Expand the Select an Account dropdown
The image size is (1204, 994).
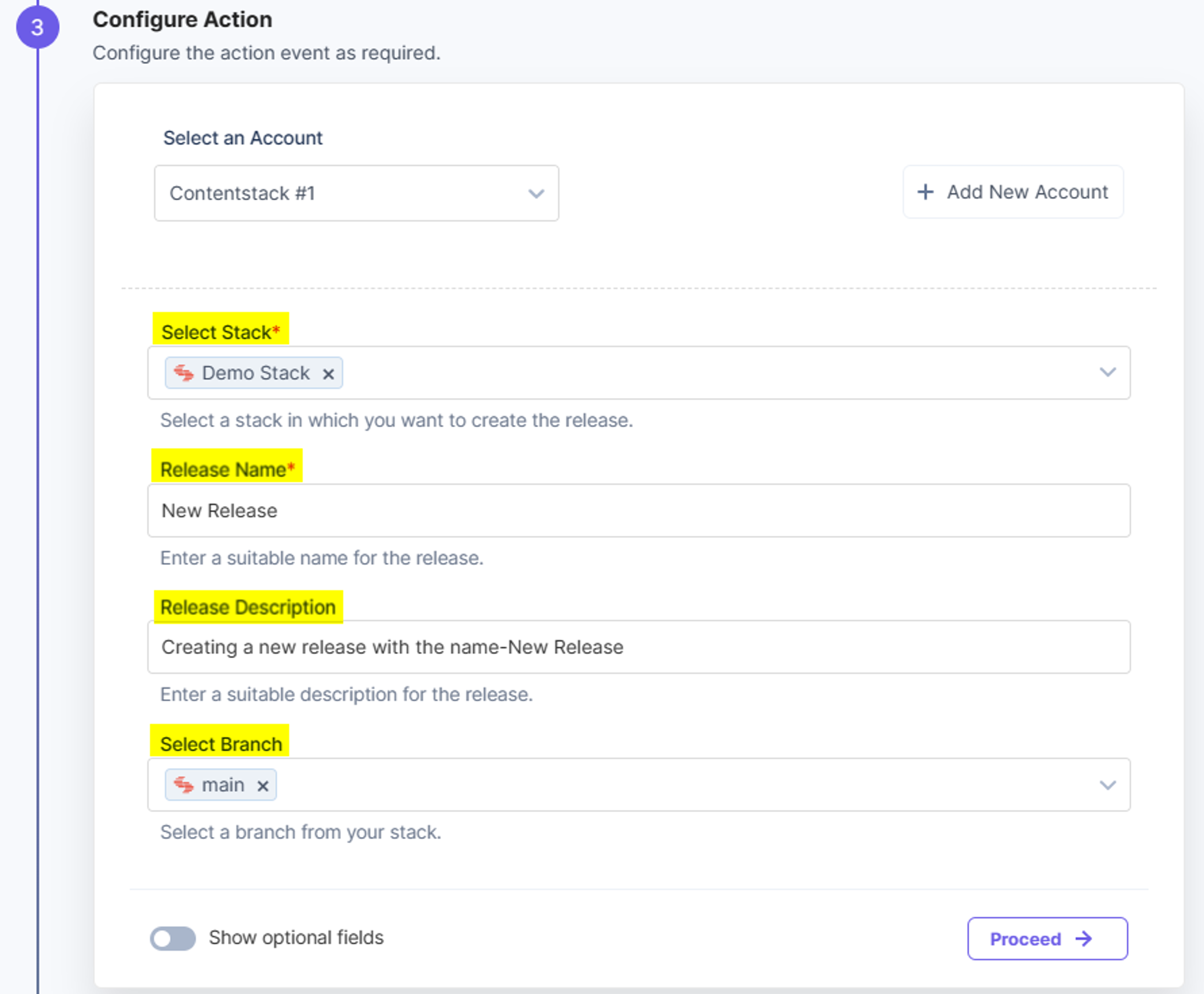click(356, 193)
